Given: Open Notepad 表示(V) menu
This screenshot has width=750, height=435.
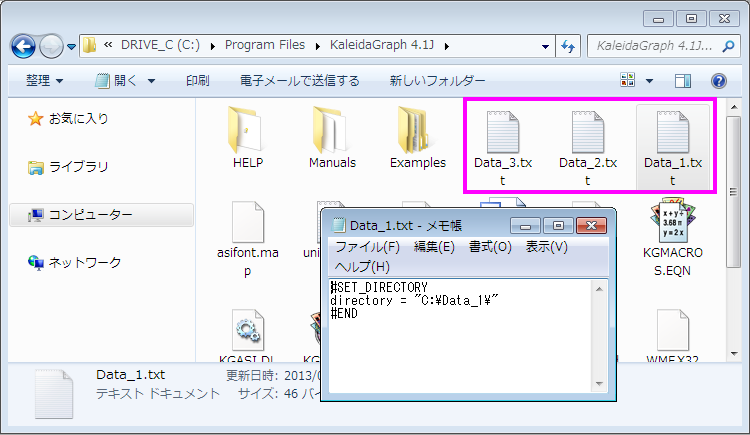Looking at the screenshot, I should tap(546, 247).
